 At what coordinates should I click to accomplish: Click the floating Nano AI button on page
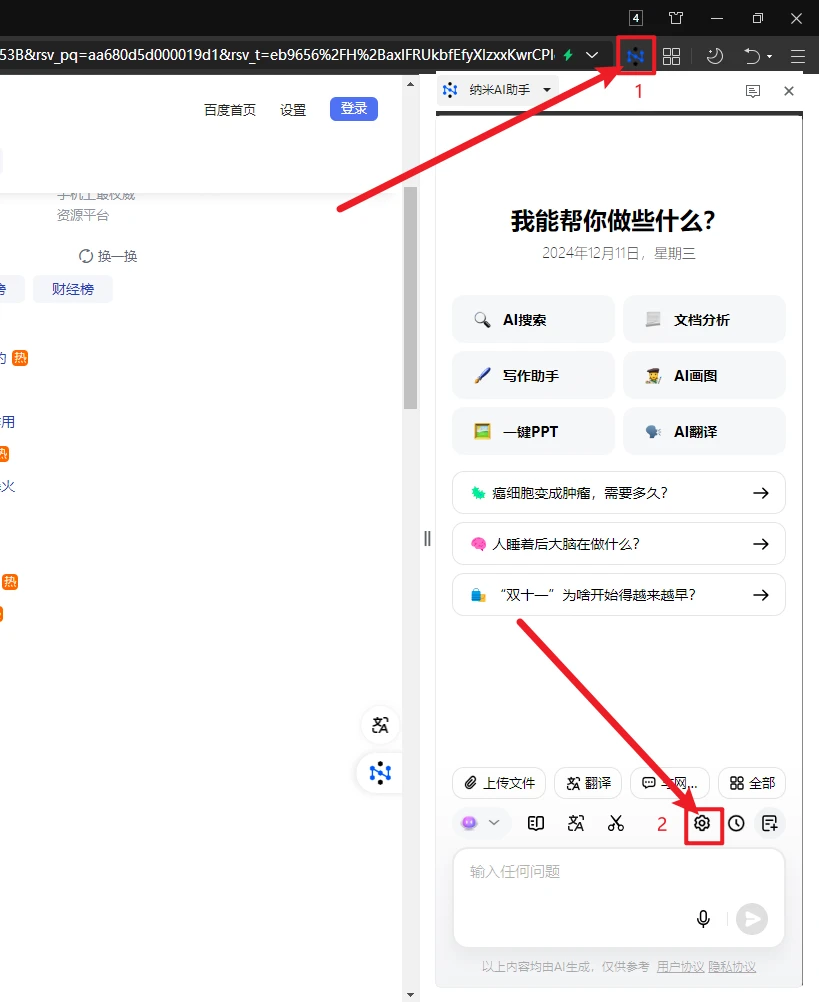tap(380, 773)
